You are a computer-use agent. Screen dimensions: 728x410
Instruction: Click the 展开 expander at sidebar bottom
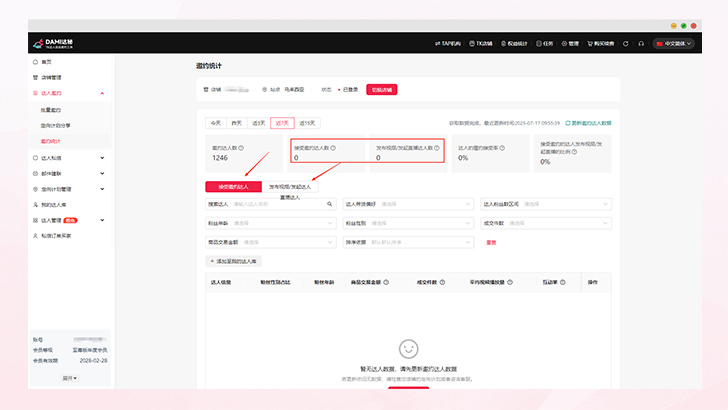pos(70,378)
